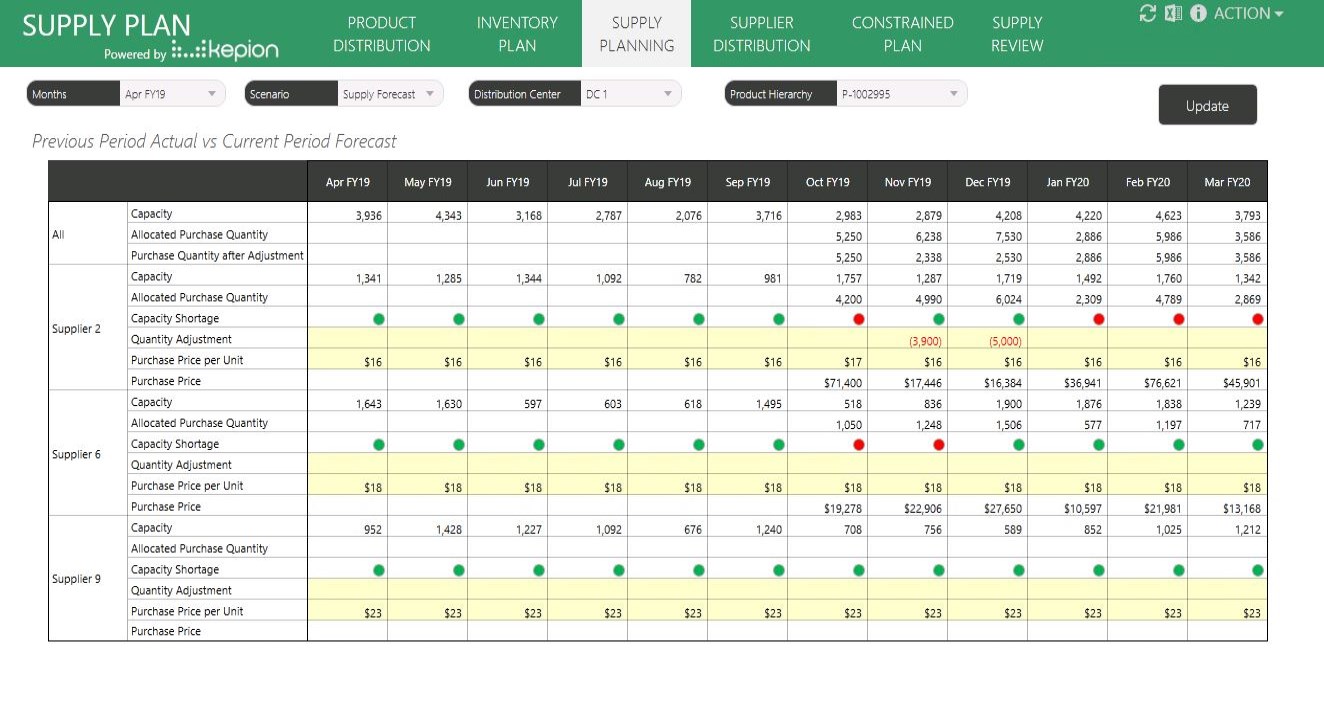
Task: Switch to the Inventory Plan tab
Action: (x=517, y=34)
